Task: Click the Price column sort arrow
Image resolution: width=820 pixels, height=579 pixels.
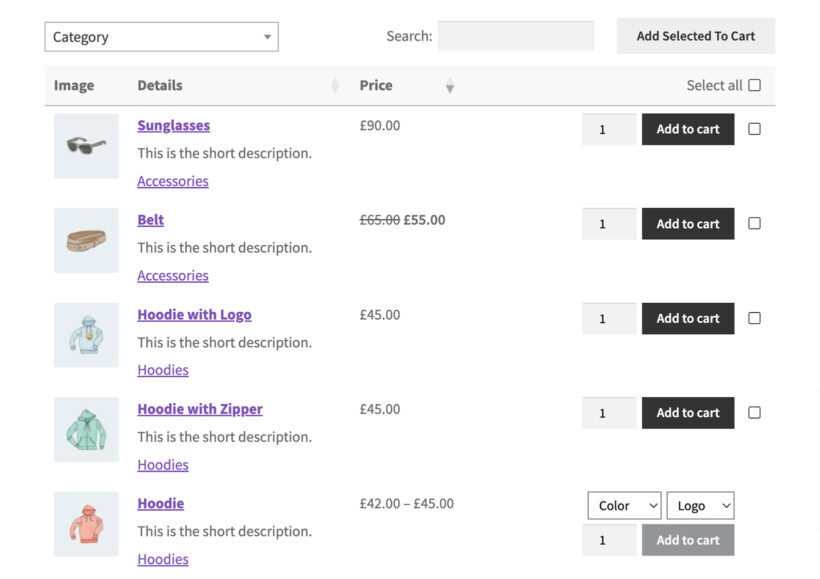Action: pos(450,86)
